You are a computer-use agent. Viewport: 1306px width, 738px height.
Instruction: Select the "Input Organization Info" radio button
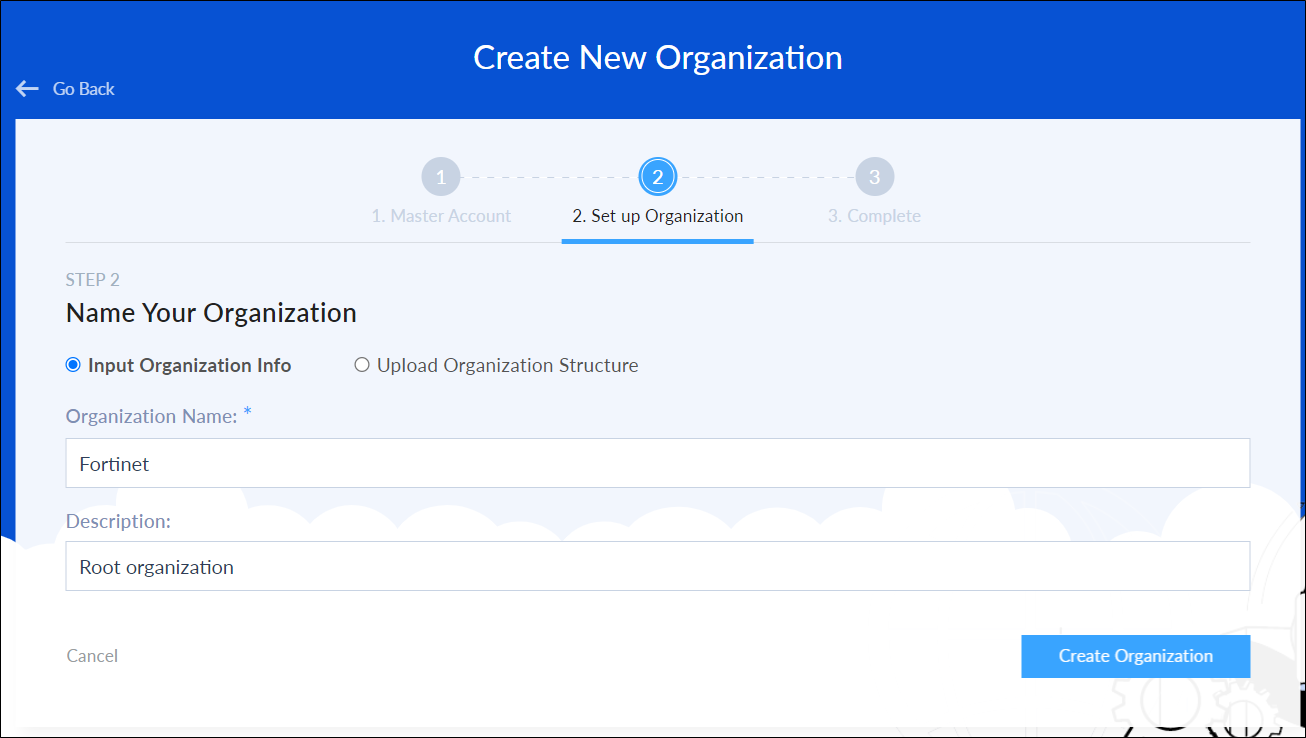[72, 365]
